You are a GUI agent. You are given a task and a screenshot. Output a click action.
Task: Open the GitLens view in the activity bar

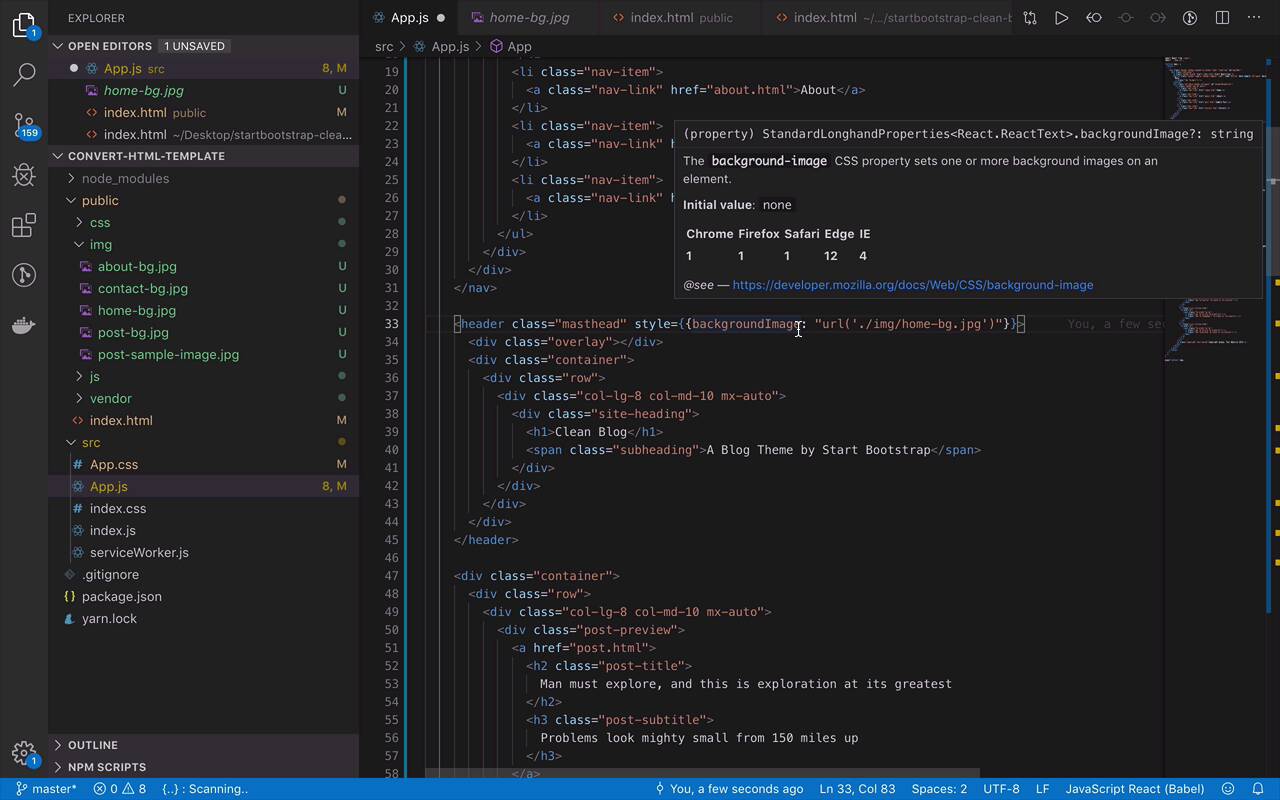pos(24,275)
